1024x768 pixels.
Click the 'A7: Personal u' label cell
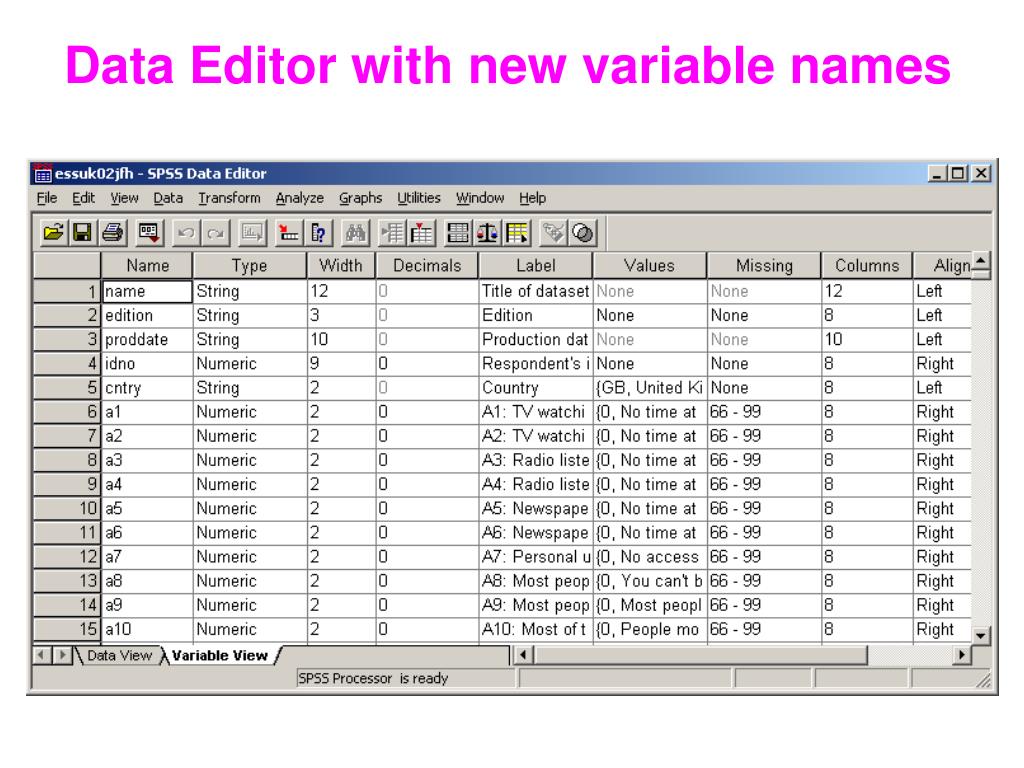point(536,557)
